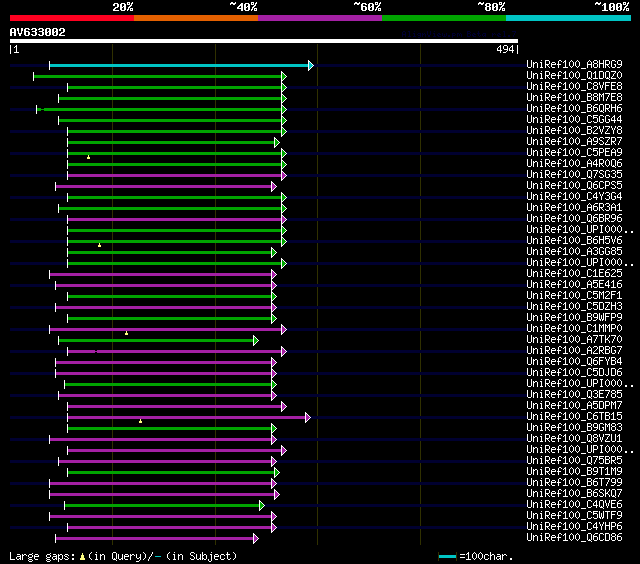This screenshot has width=640, height=564.
Task: Select the UniRef100_Q6BR96 label
Action: click(x=574, y=219)
